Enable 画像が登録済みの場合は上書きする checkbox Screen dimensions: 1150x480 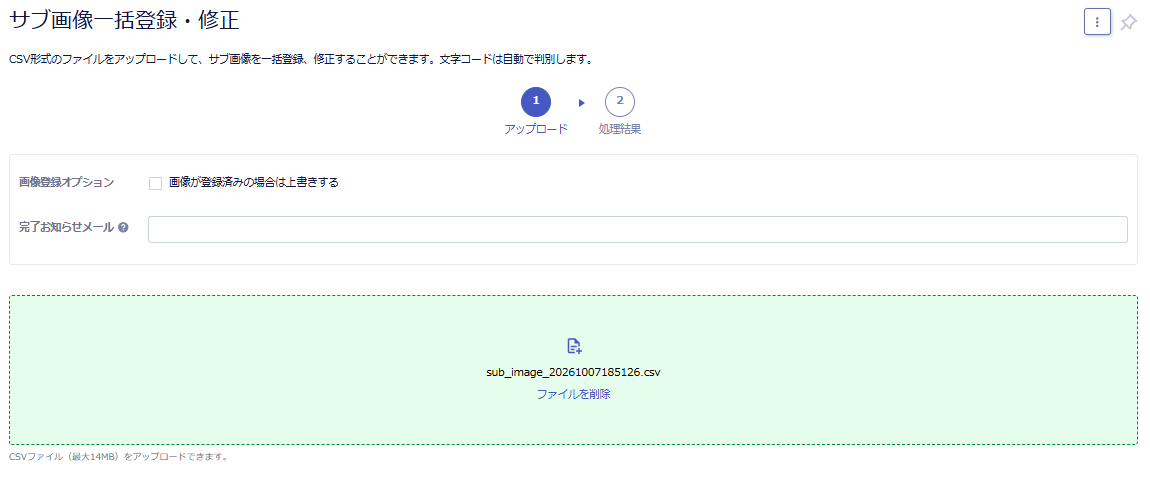tap(155, 183)
